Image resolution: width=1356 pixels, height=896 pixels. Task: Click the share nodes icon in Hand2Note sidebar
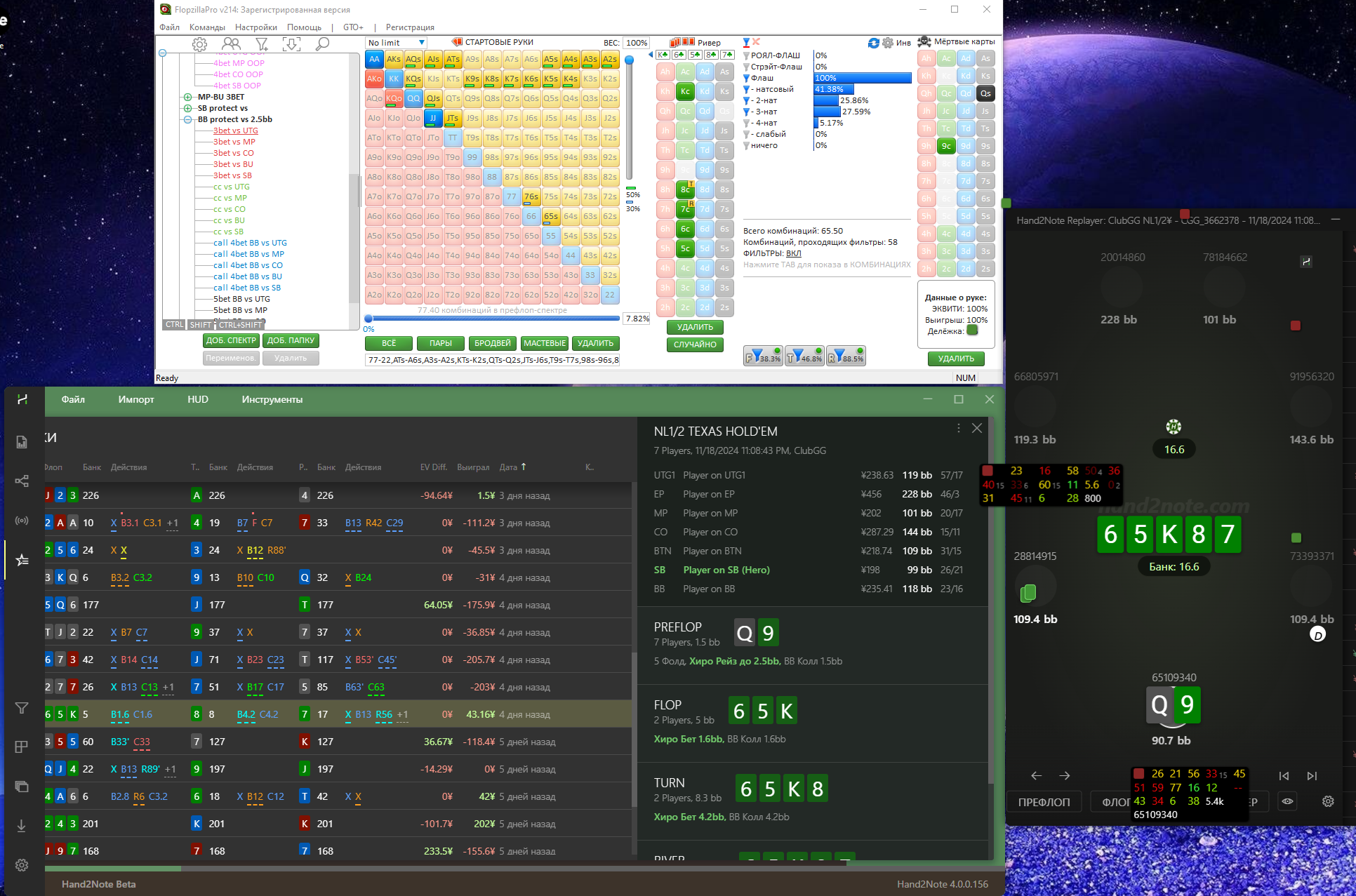point(22,481)
